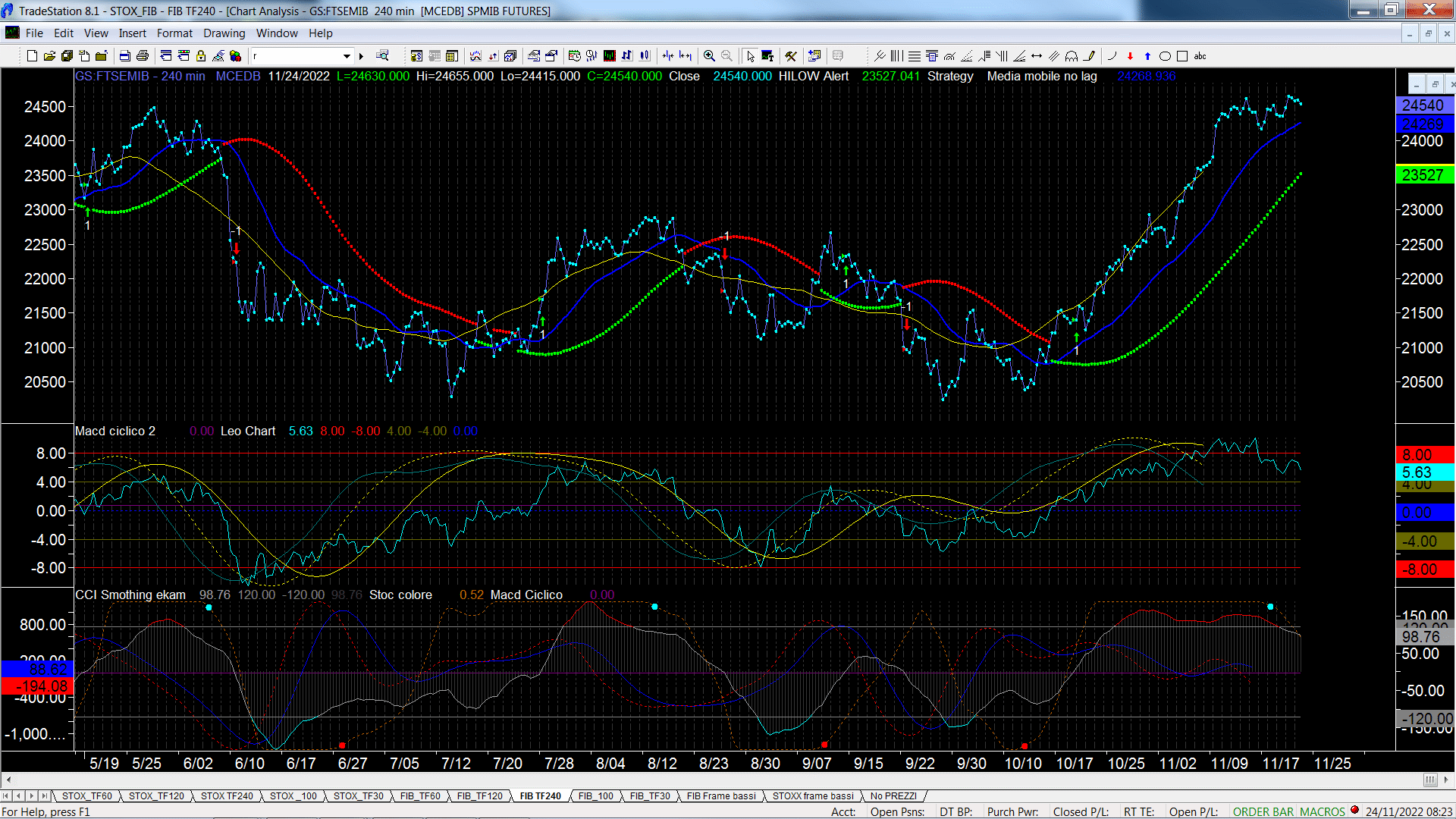
Task: Open a workspace with the folder icon
Action: tap(49, 56)
